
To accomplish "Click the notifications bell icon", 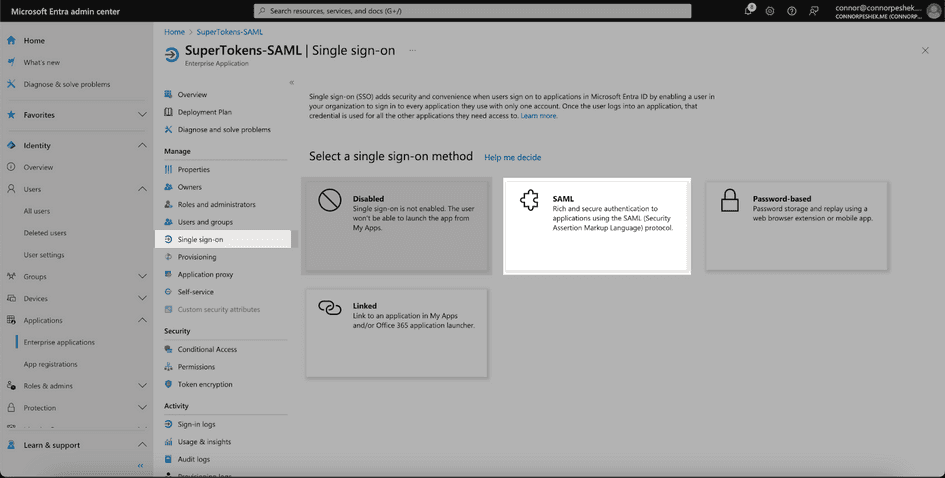I will pyautogui.click(x=748, y=11).
